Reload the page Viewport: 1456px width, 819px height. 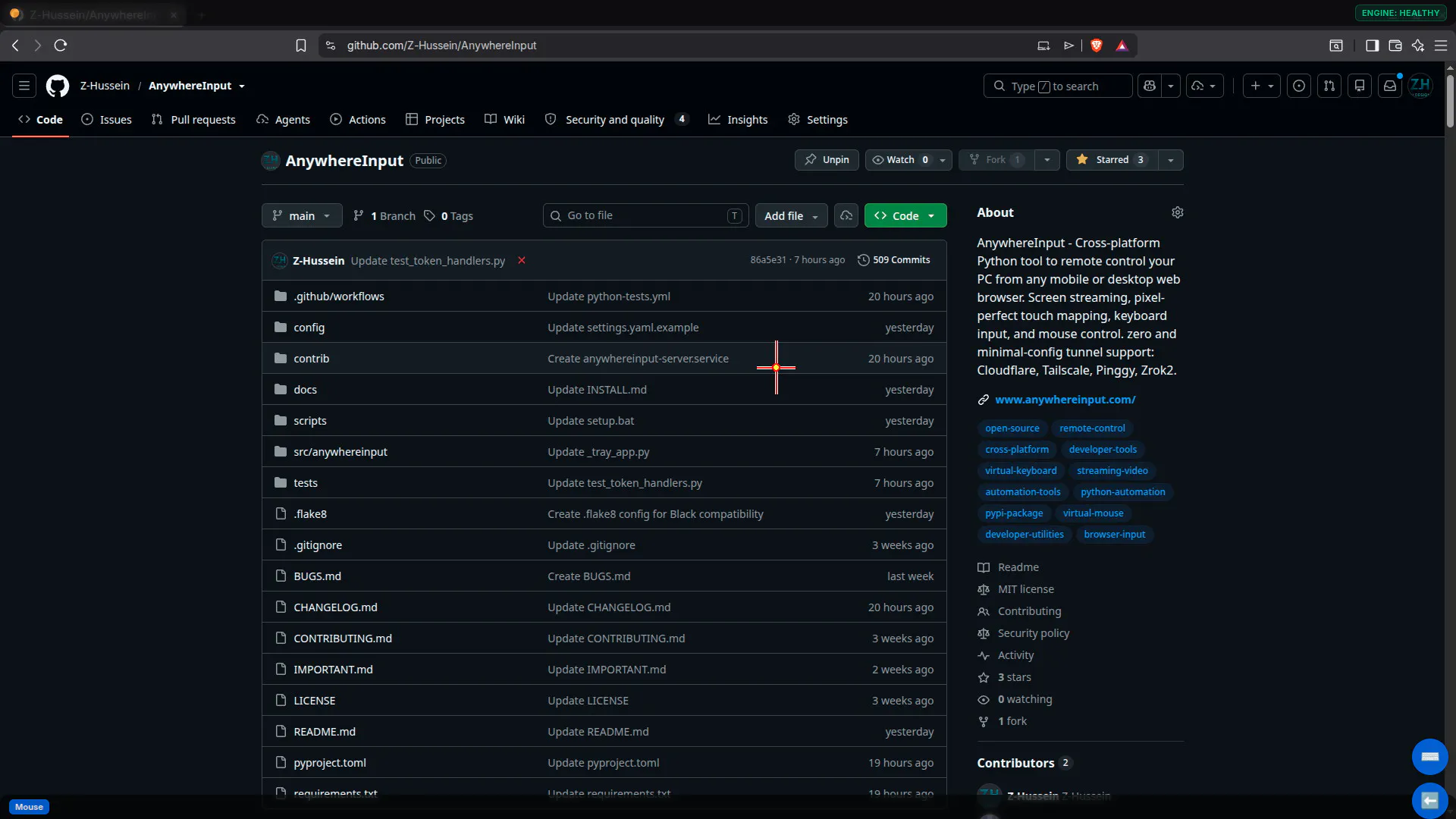point(61,45)
